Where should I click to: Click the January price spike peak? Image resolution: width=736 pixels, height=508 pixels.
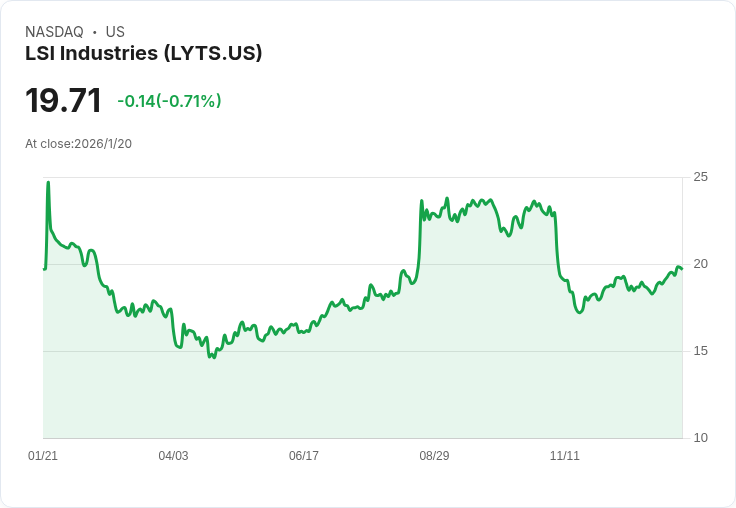coord(48,183)
